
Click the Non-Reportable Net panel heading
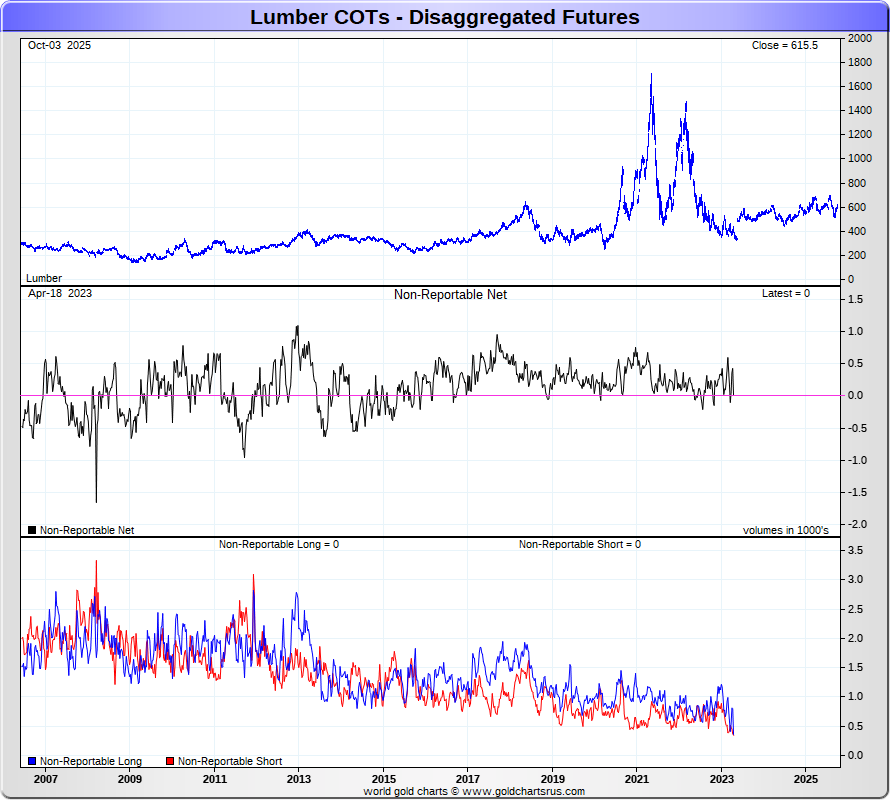(450, 295)
